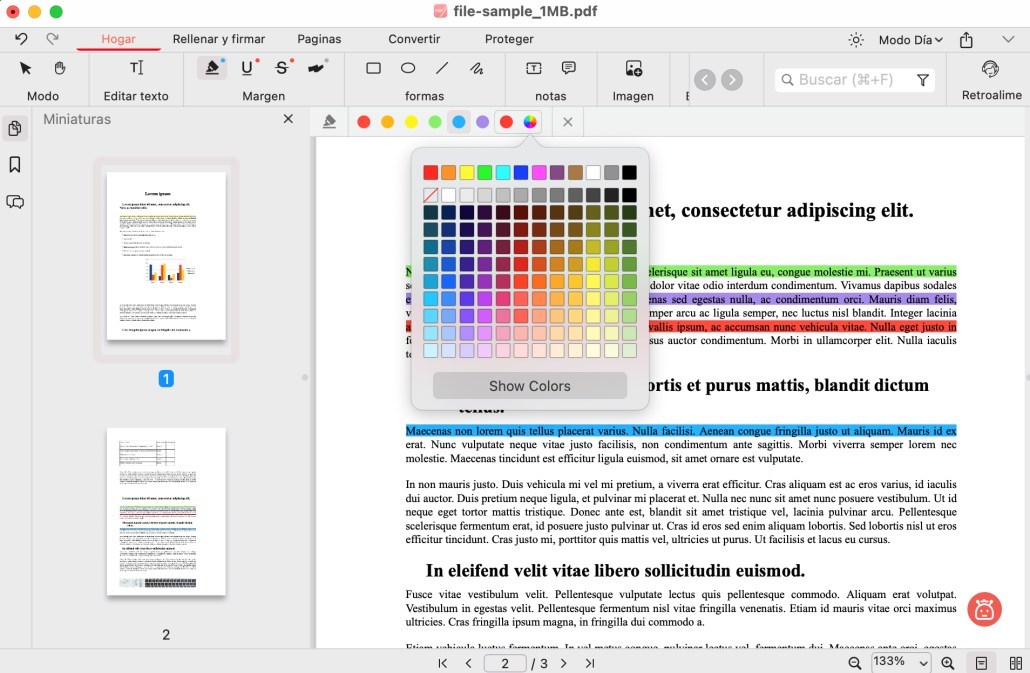1030x673 pixels.
Task: Open the Rellenar y firmar tab
Action: point(218,39)
